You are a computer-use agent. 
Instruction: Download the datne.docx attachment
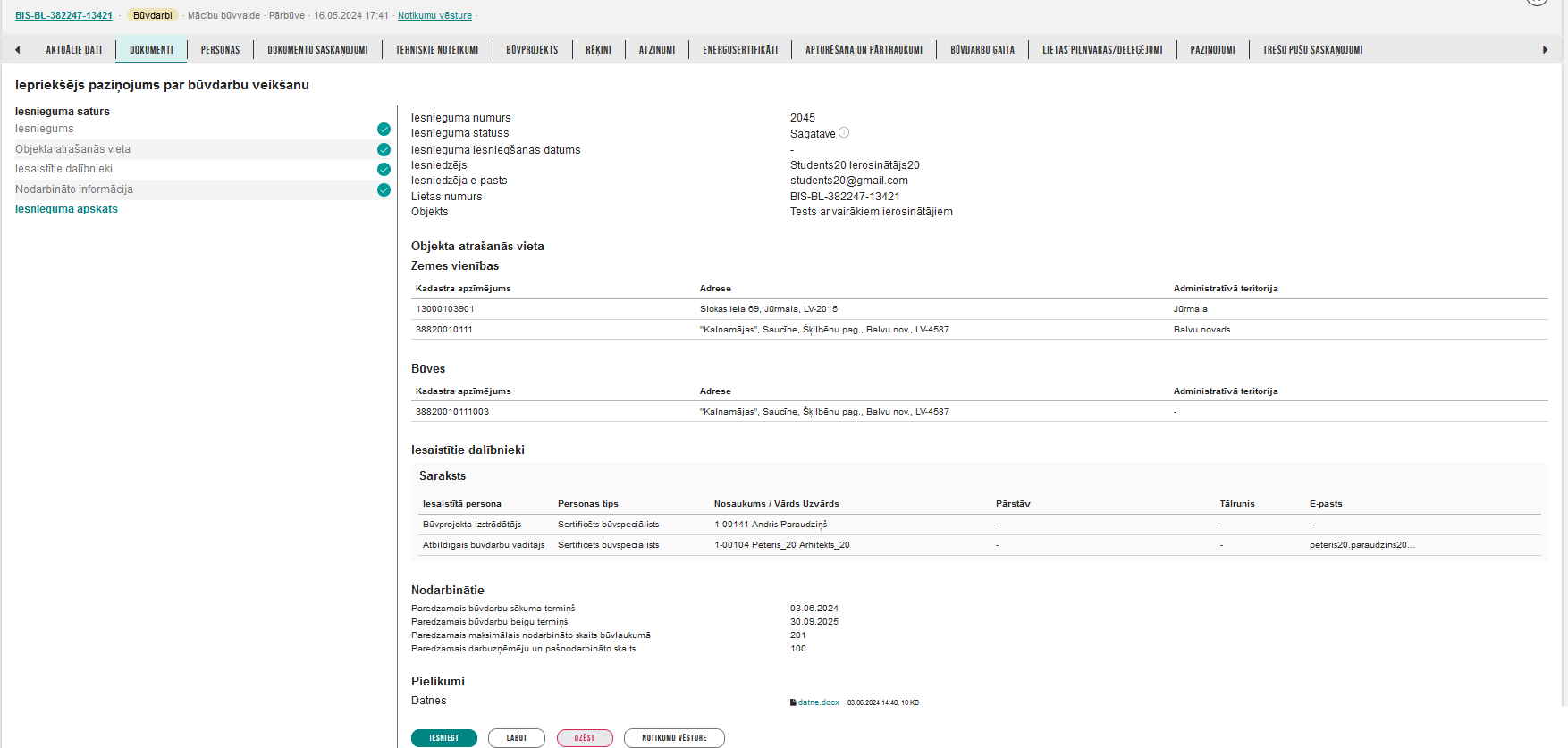click(819, 702)
